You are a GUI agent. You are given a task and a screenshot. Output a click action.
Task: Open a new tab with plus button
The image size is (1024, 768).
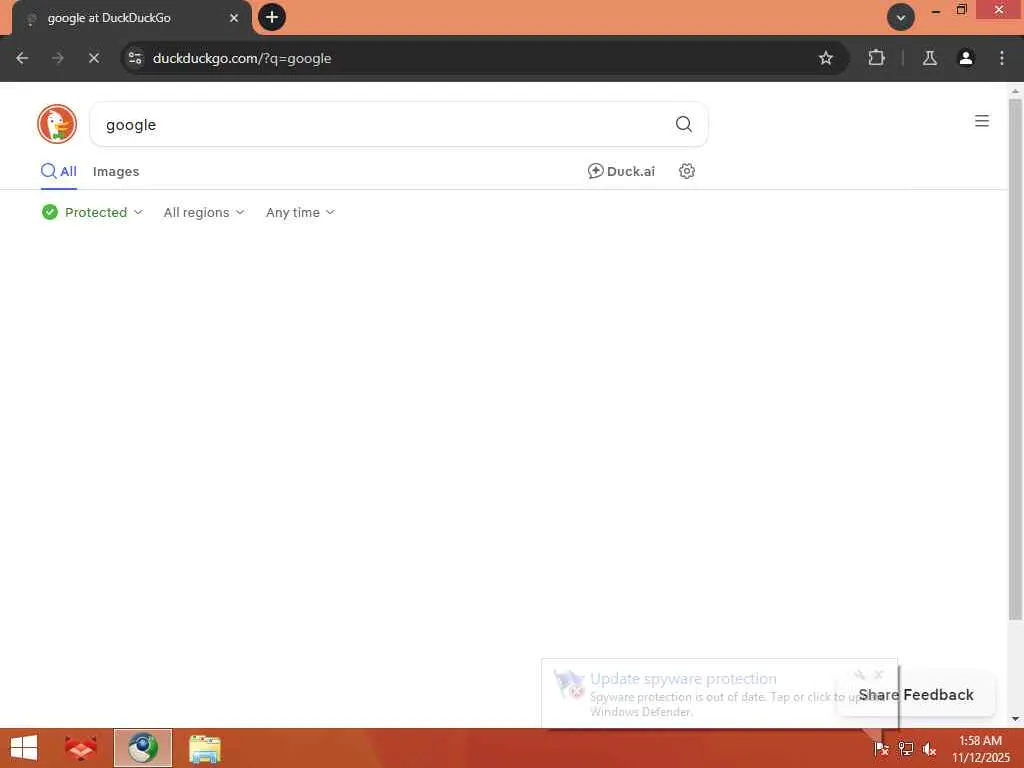pyautogui.click(x=272, y=17)
